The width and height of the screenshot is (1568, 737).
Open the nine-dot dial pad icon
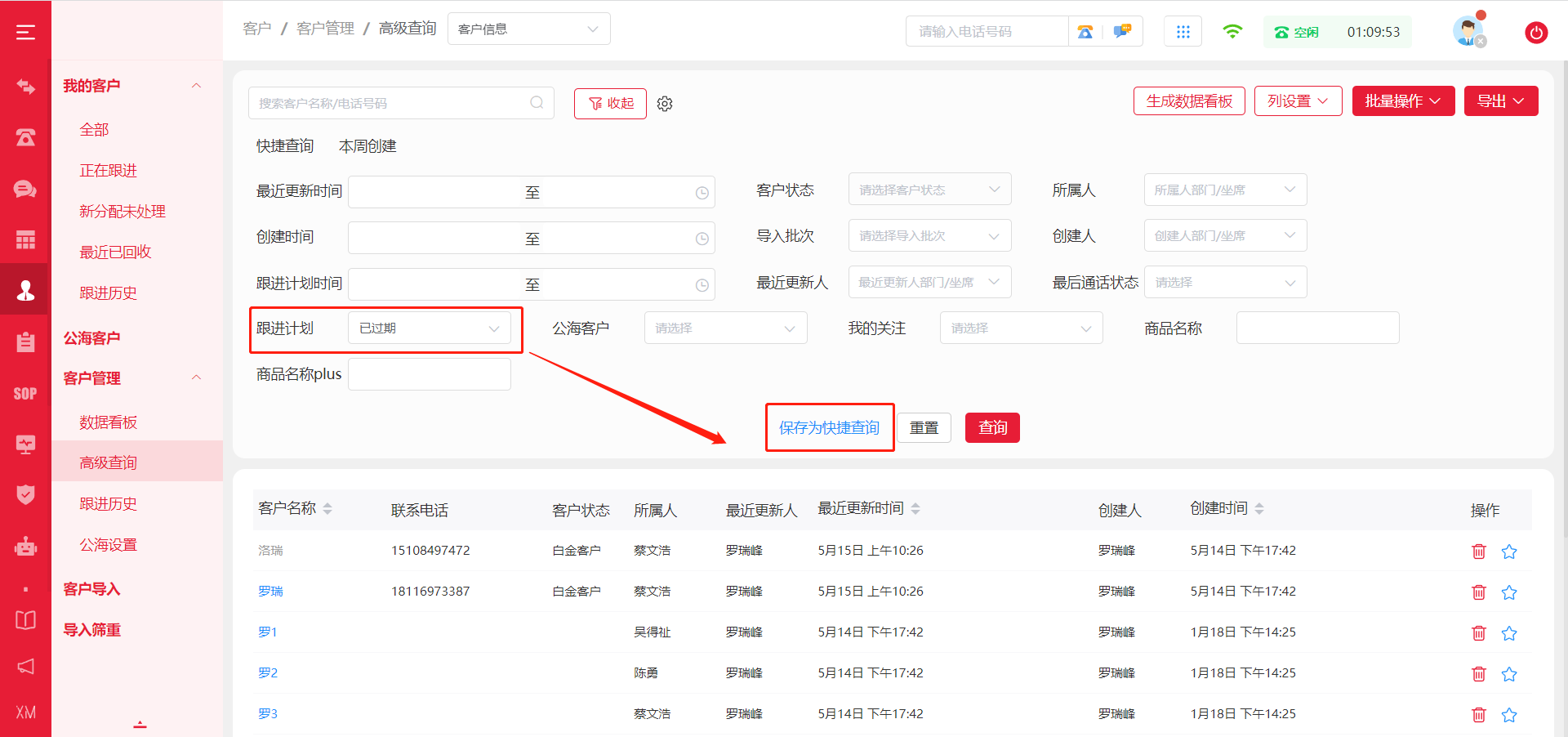tap(1183, 32)
